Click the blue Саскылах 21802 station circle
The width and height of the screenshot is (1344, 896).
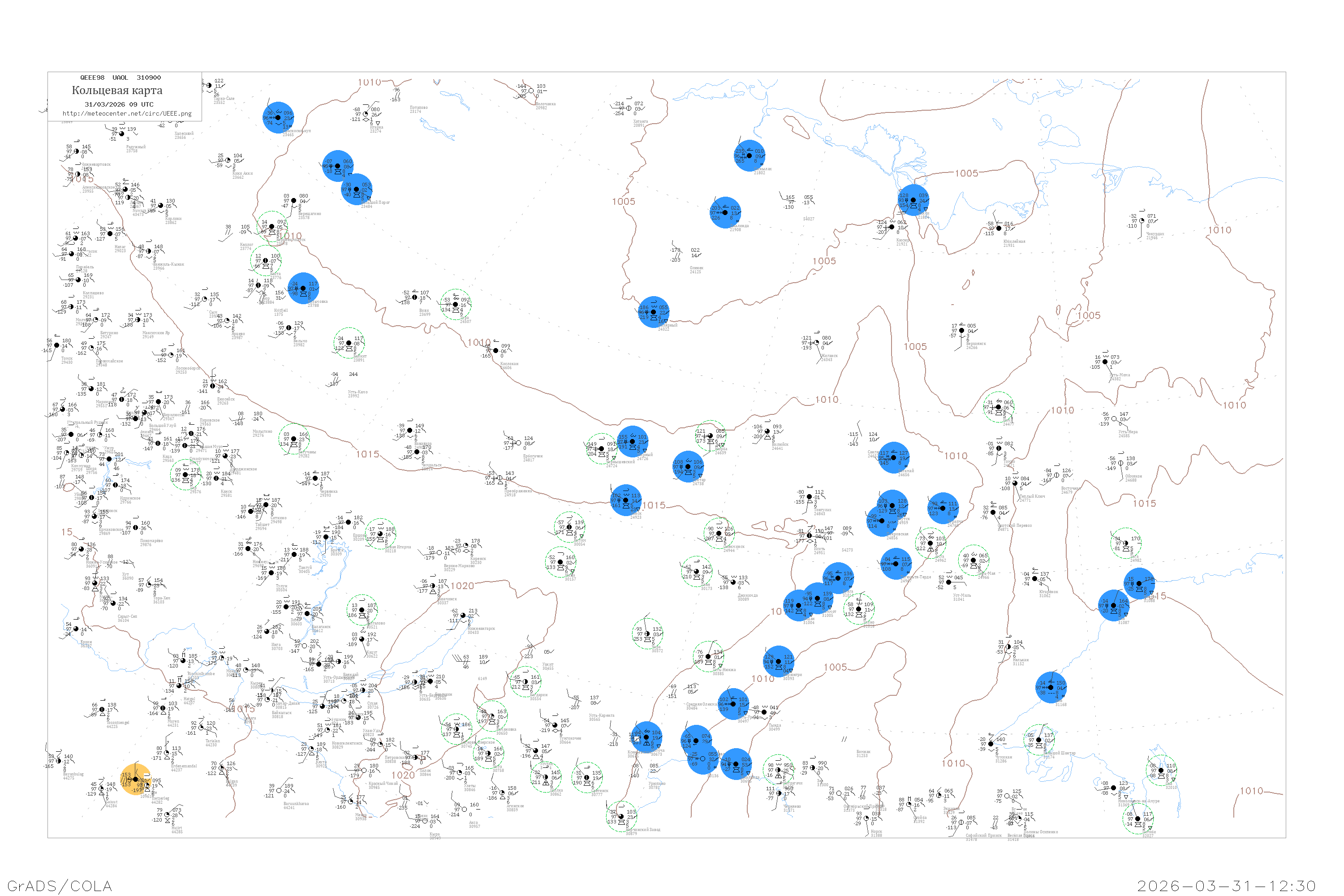pos(749,155)
